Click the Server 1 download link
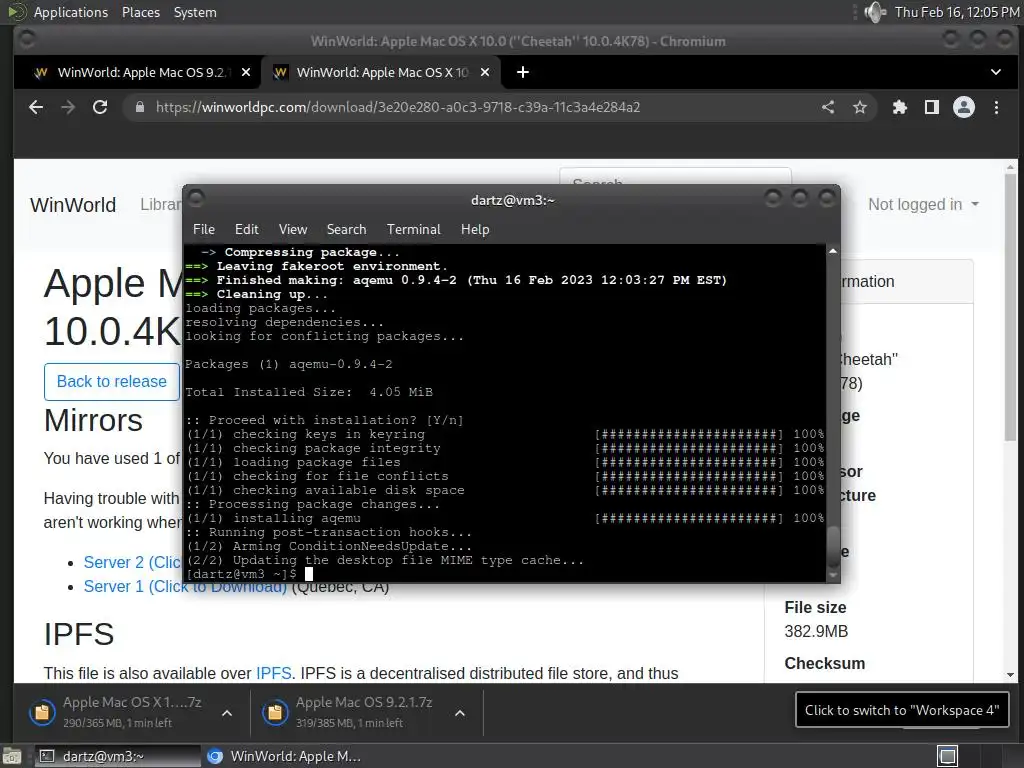 [185, 586]
